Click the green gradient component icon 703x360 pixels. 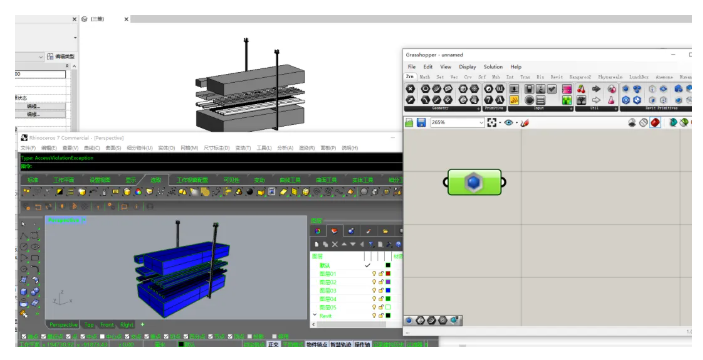(x=567, y=100)
